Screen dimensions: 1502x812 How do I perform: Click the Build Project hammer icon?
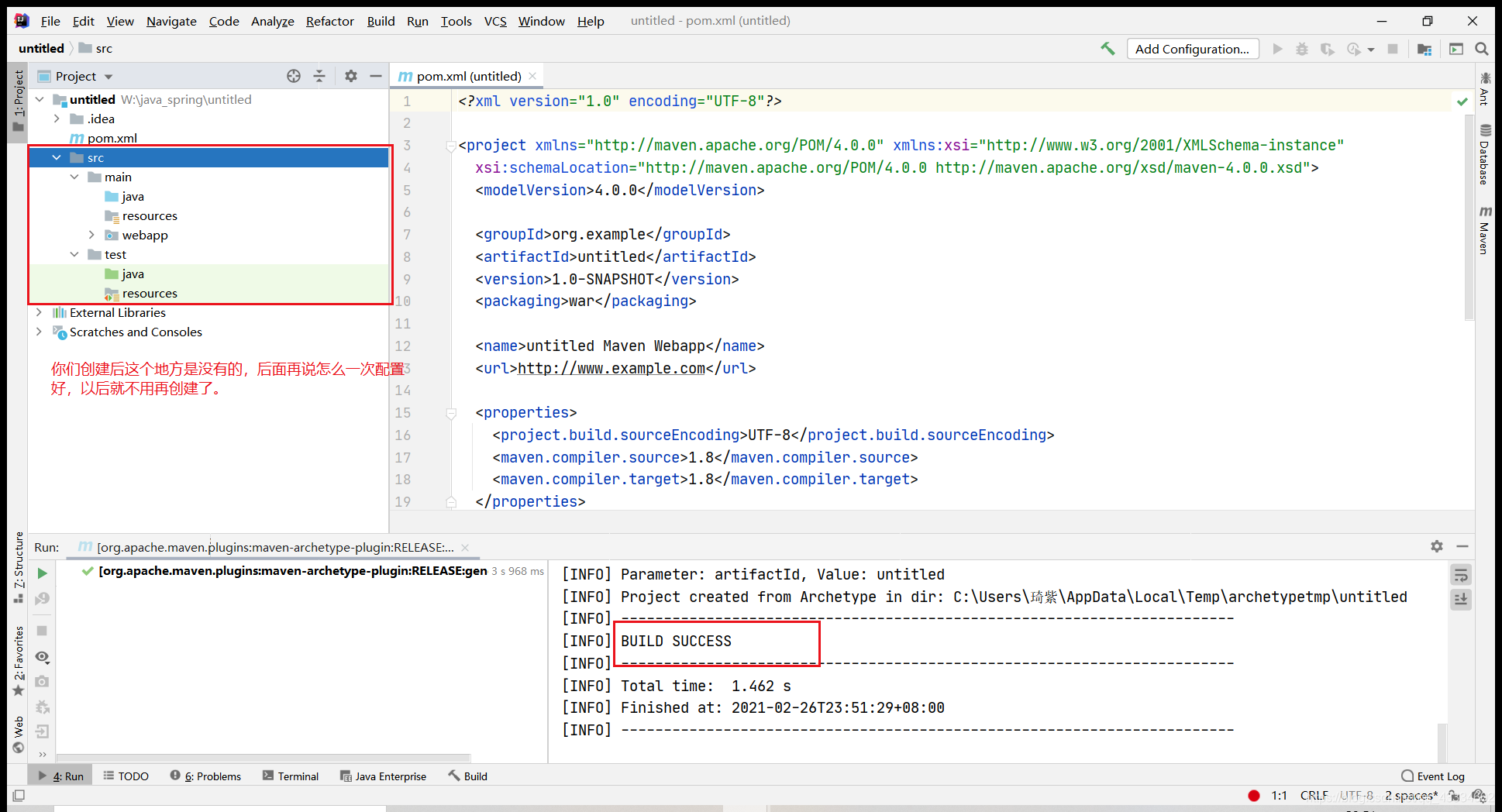pyautogui.click(x=1108, y=49)
